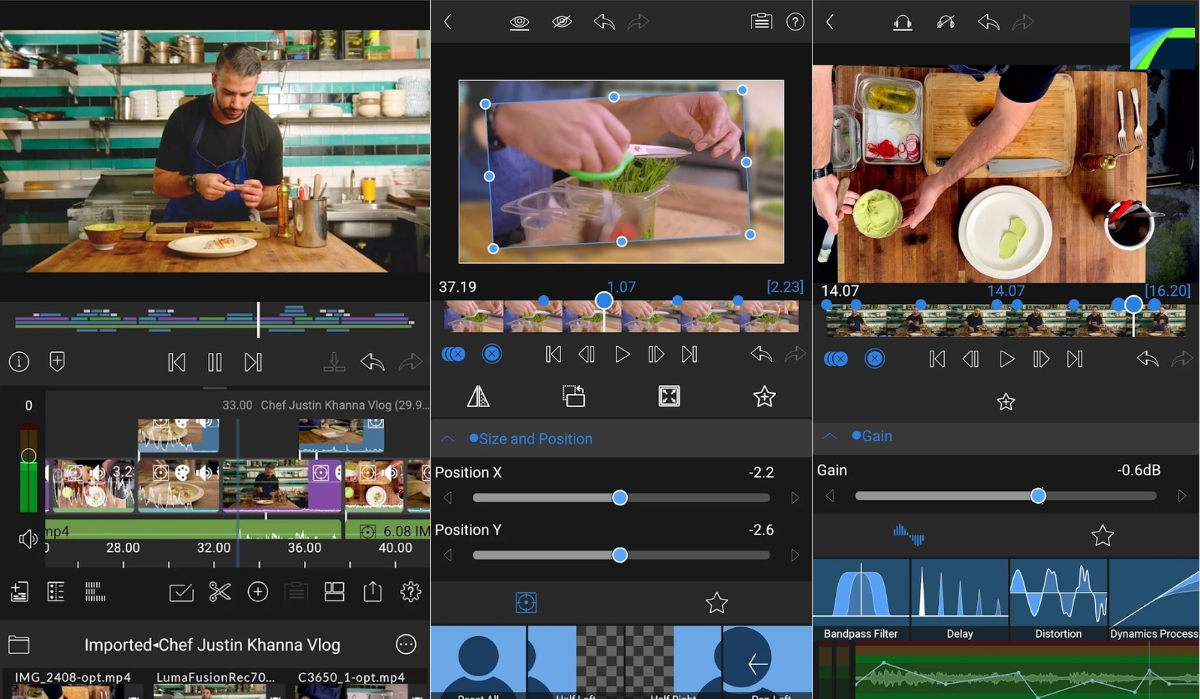Viewport: 1200px width, 699px height.
Task: Click the horizontal flip icon
Action: [x=479, y=396]
